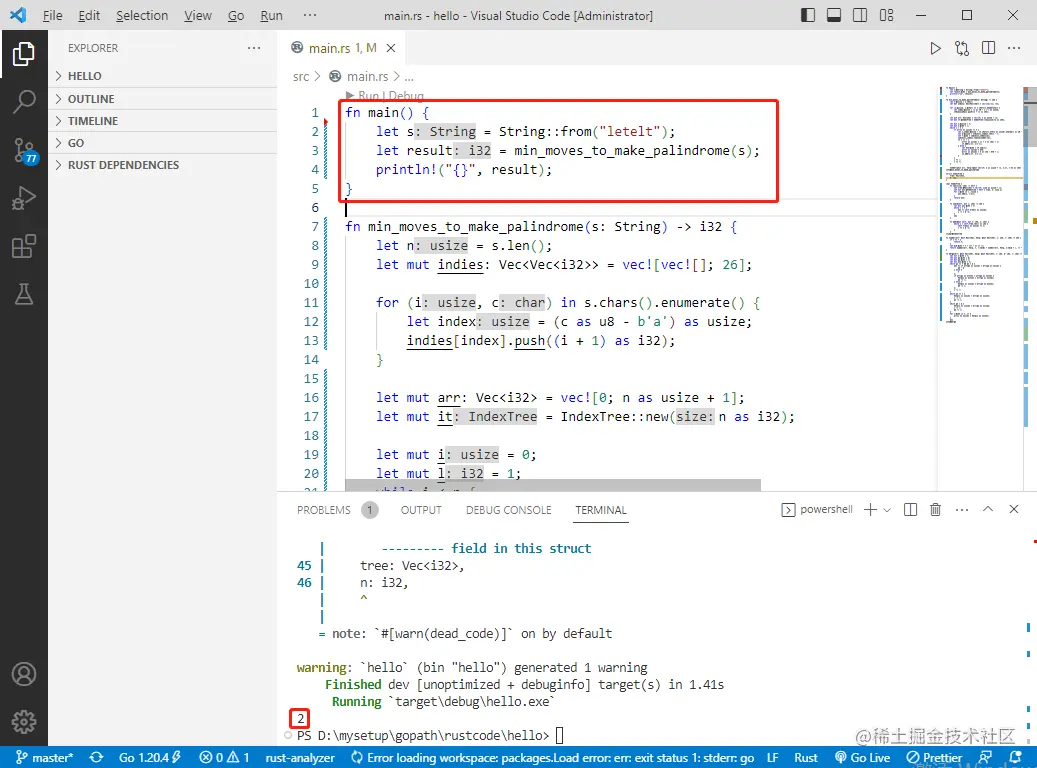Maximize the panel with chevron up
Screen dimensions: 1037x768
pos(987,509)
